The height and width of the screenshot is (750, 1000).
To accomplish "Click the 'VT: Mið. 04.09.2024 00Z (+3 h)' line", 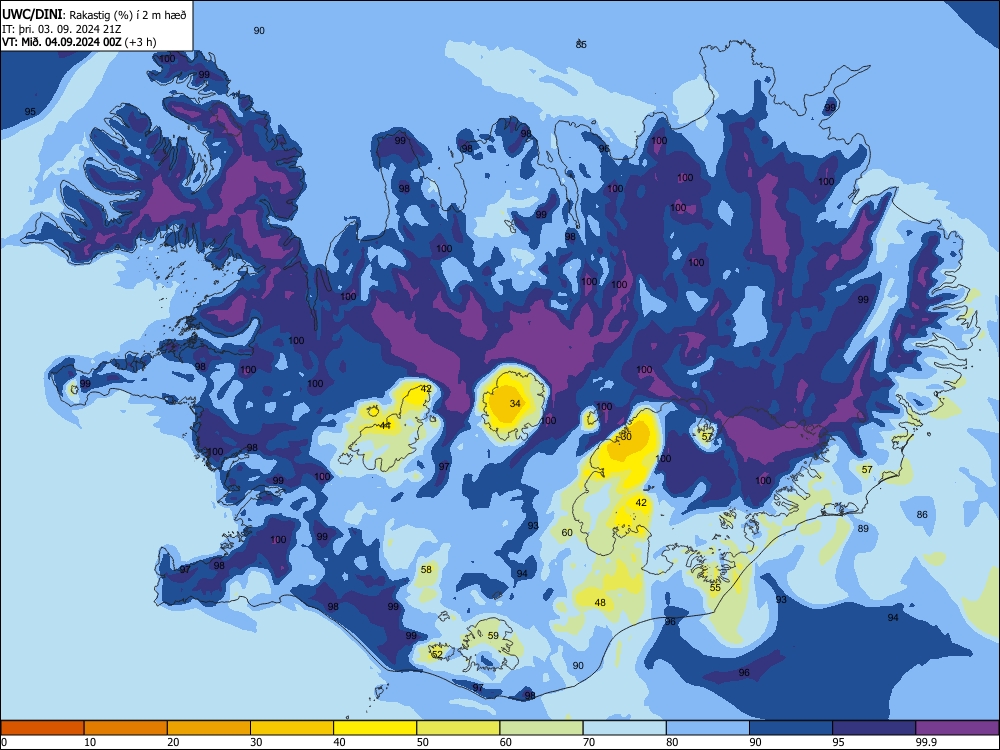I will point(79,42).
